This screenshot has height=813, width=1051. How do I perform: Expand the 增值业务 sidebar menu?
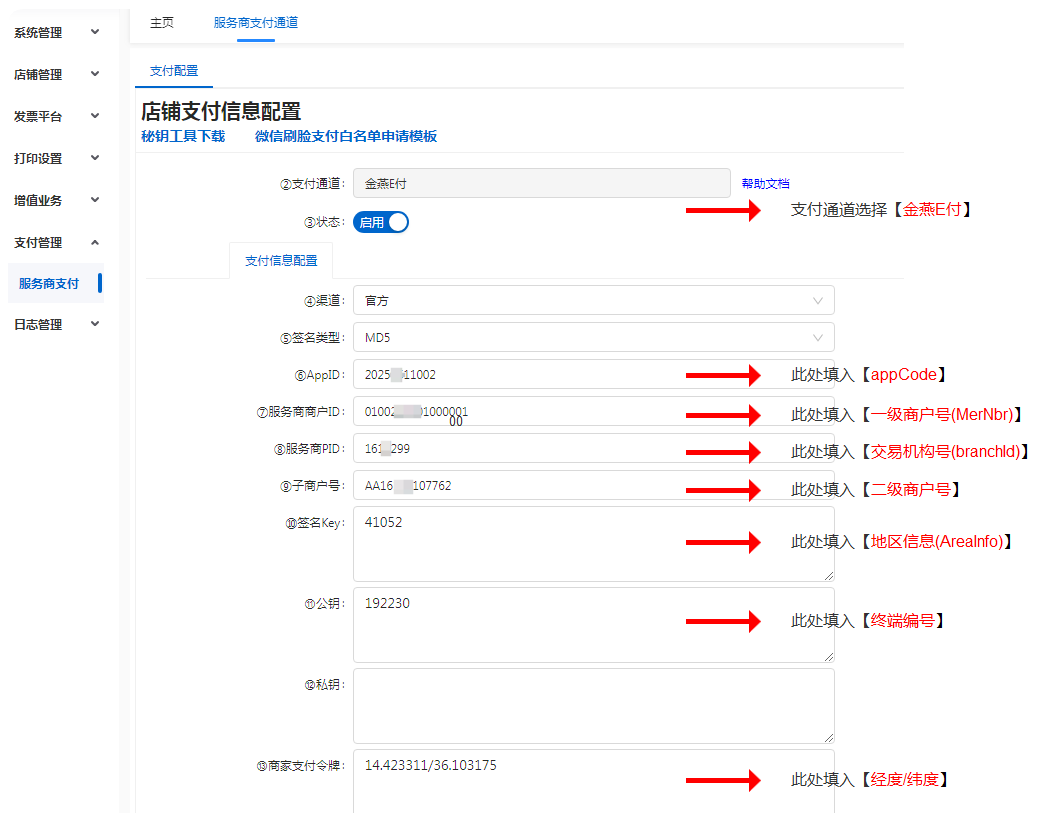(x=56, y=201)
